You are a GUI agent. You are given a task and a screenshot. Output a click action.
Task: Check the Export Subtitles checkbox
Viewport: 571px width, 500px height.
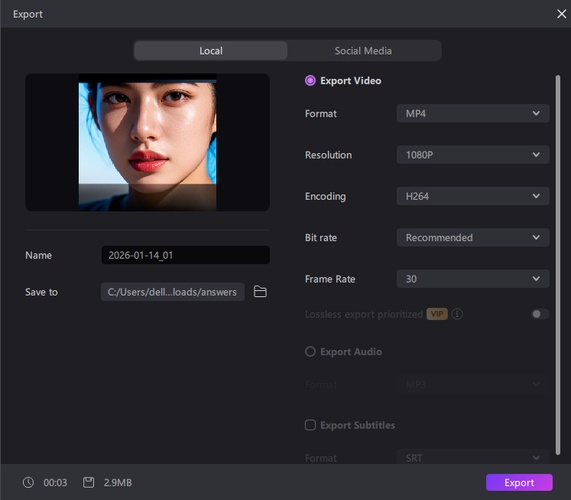coord(310,425)
